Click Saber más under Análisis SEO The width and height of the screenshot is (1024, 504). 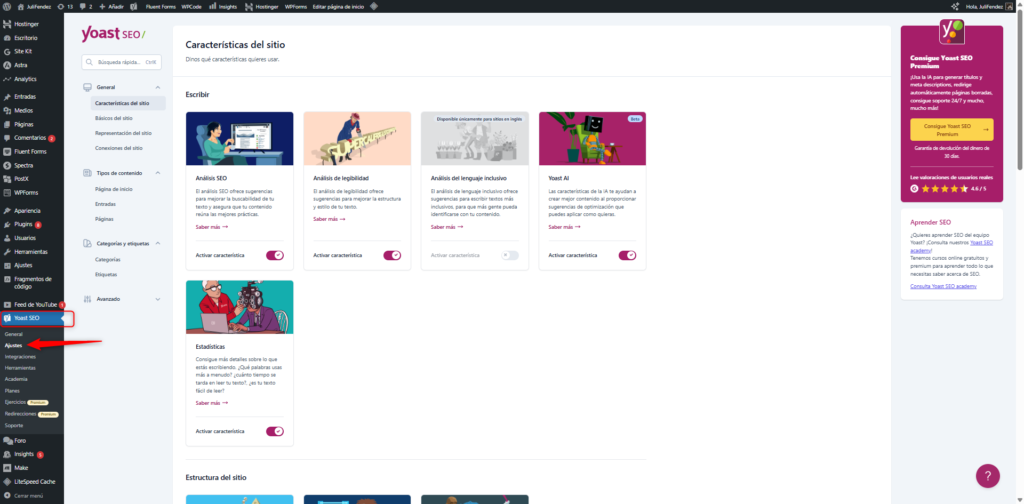pos(212,227)
